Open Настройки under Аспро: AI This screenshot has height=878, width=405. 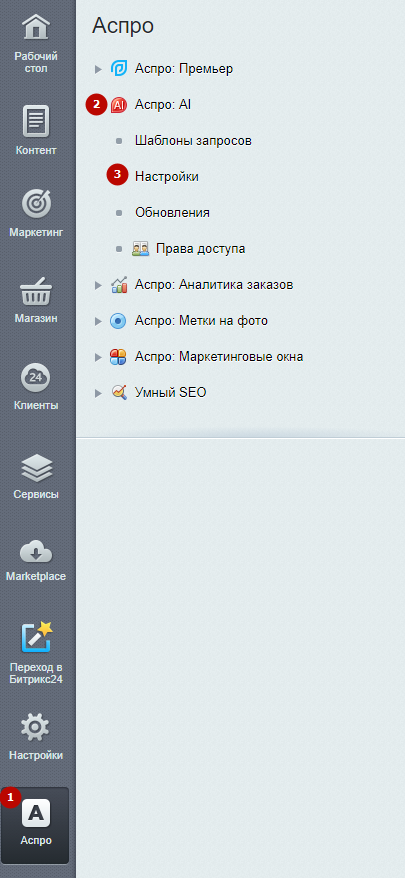[166, 176]
